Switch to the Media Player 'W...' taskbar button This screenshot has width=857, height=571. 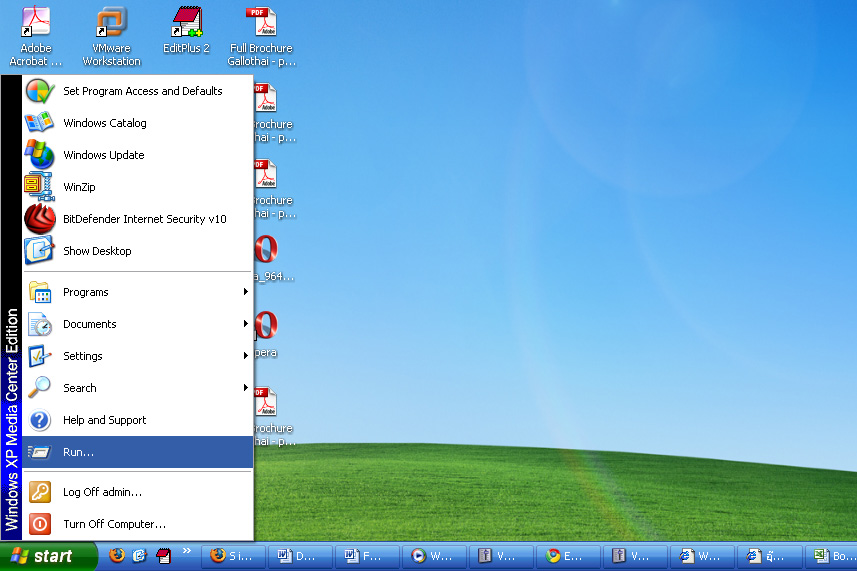[x=435, y=556]
